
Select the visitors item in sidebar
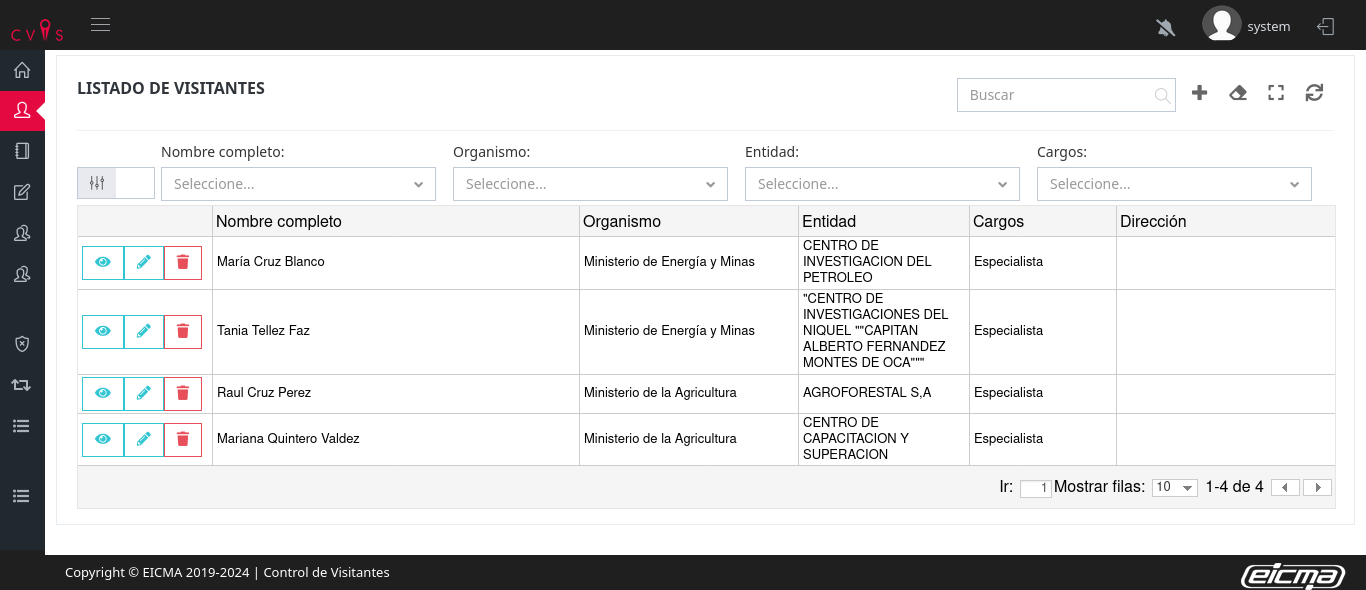tap(22, 110)
